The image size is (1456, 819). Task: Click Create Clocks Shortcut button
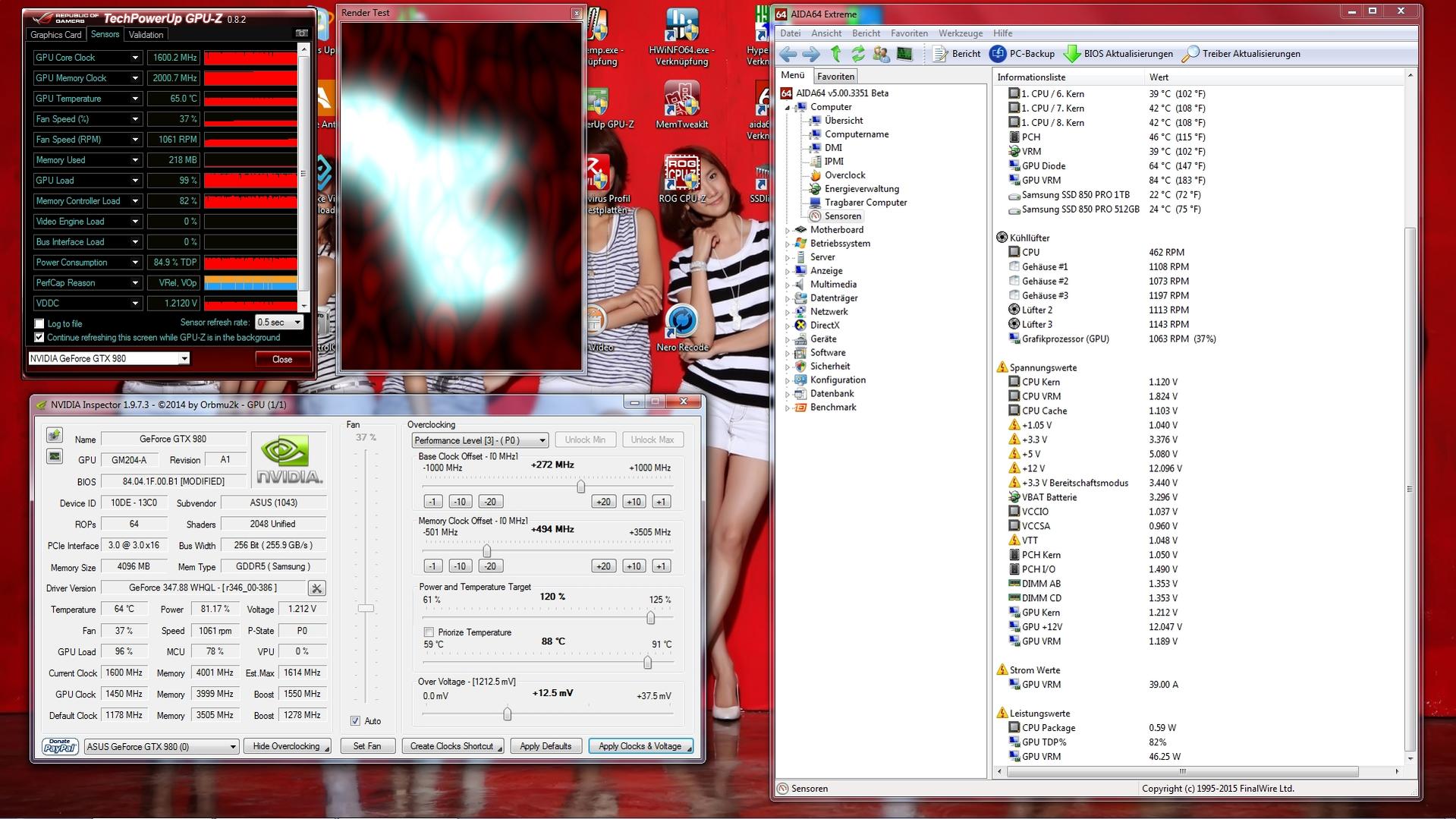coord(453,747)
